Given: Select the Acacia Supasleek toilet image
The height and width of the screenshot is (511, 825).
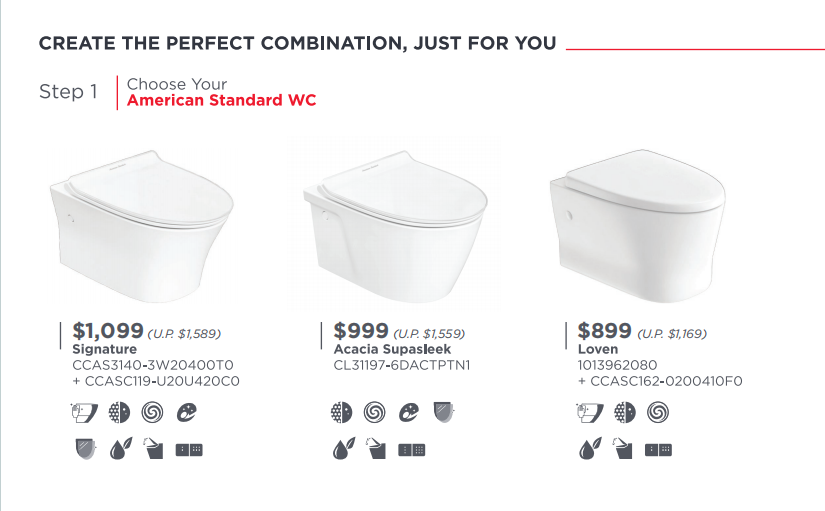Looking at the screenshot, I should tap(395, 226).
